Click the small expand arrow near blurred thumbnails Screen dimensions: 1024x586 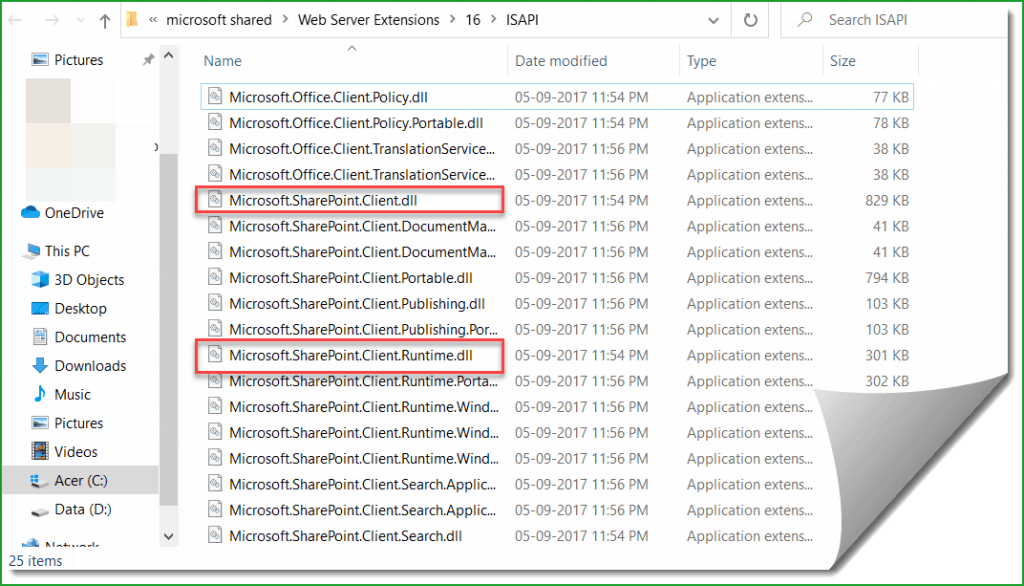coord(155,147)
